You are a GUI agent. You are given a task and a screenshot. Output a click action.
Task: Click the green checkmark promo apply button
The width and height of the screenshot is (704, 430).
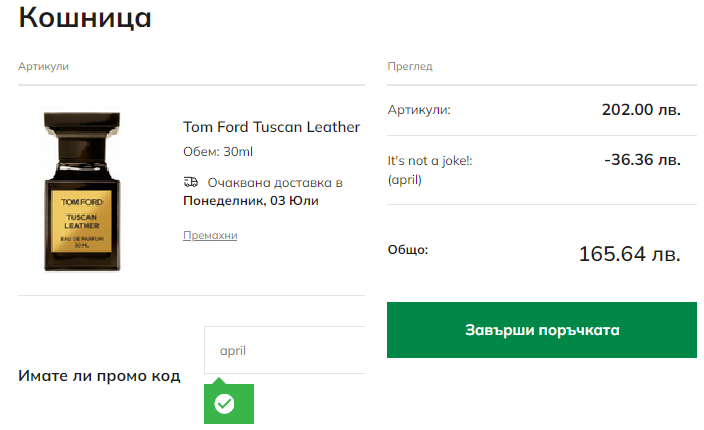(x=229, y=404)
